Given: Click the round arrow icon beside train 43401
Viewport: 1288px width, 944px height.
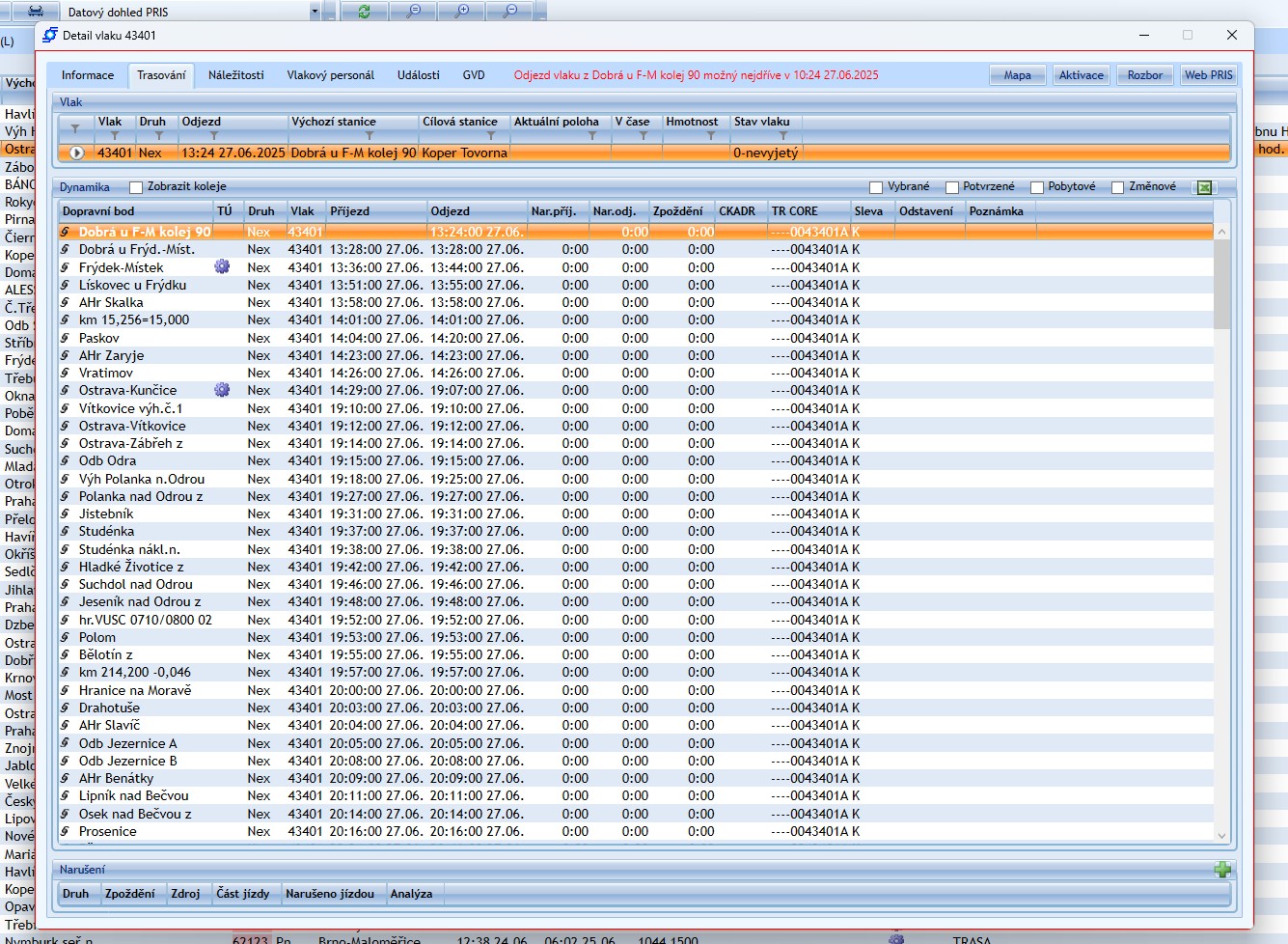Looking at the screenshot, I should click(x=76, y=153).
